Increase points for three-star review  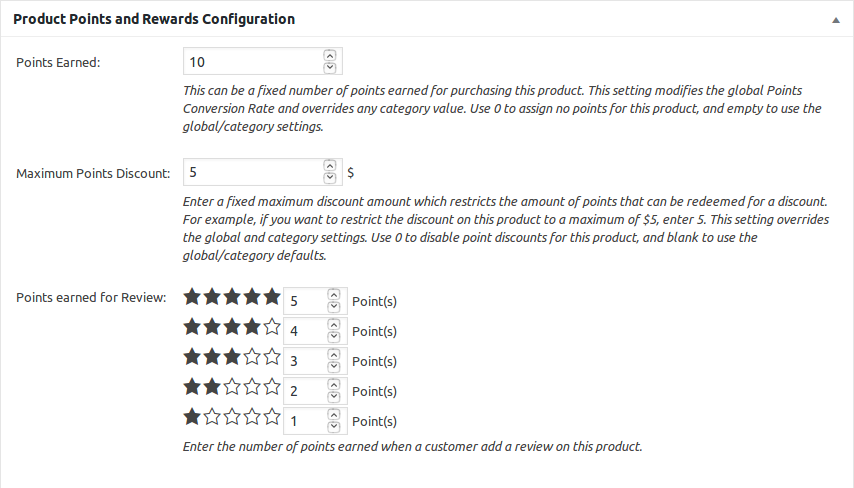pyautogui.click(x=333, y=355)
